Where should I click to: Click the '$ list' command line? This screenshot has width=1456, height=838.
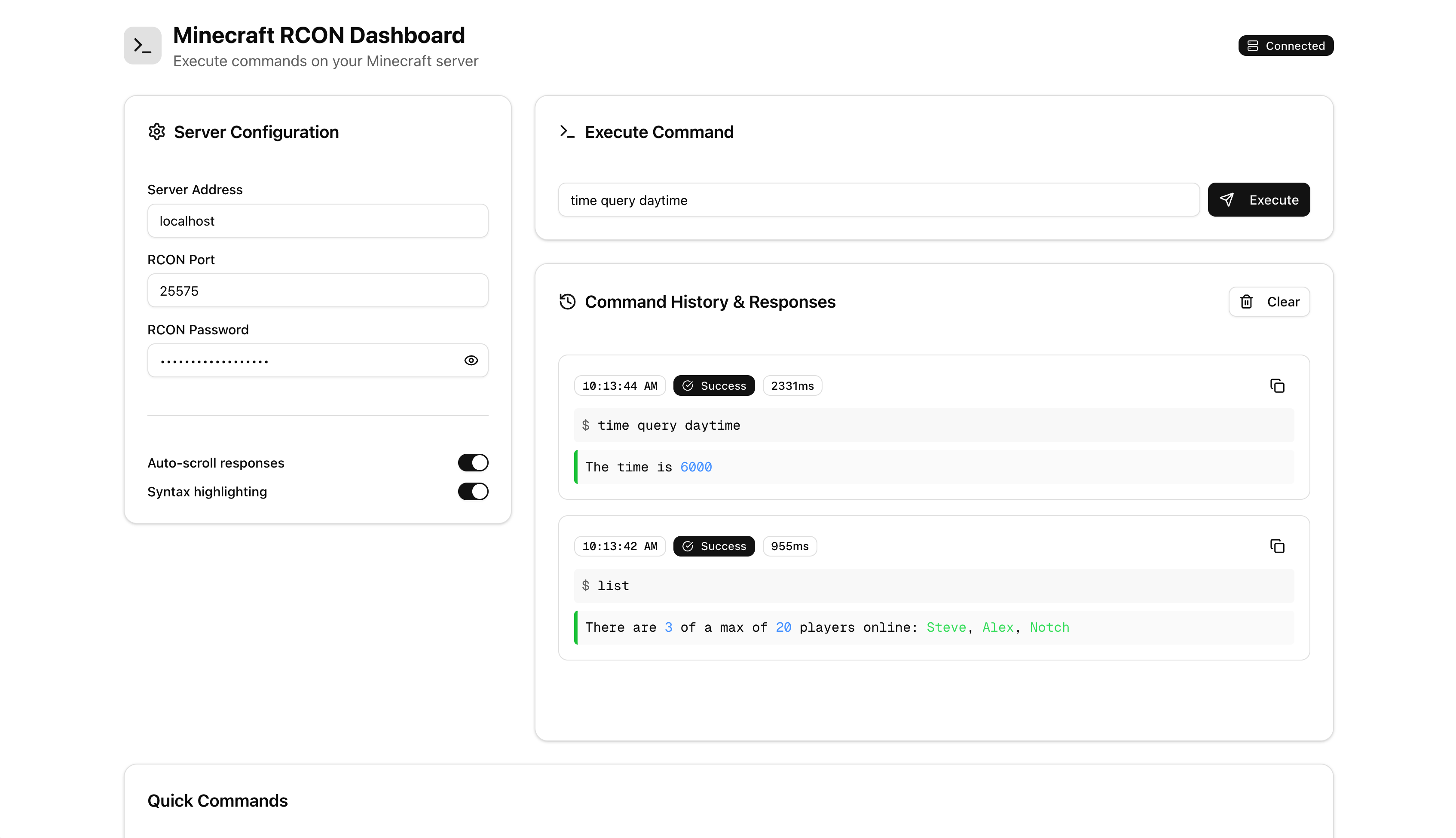click(x=934, y=586)
